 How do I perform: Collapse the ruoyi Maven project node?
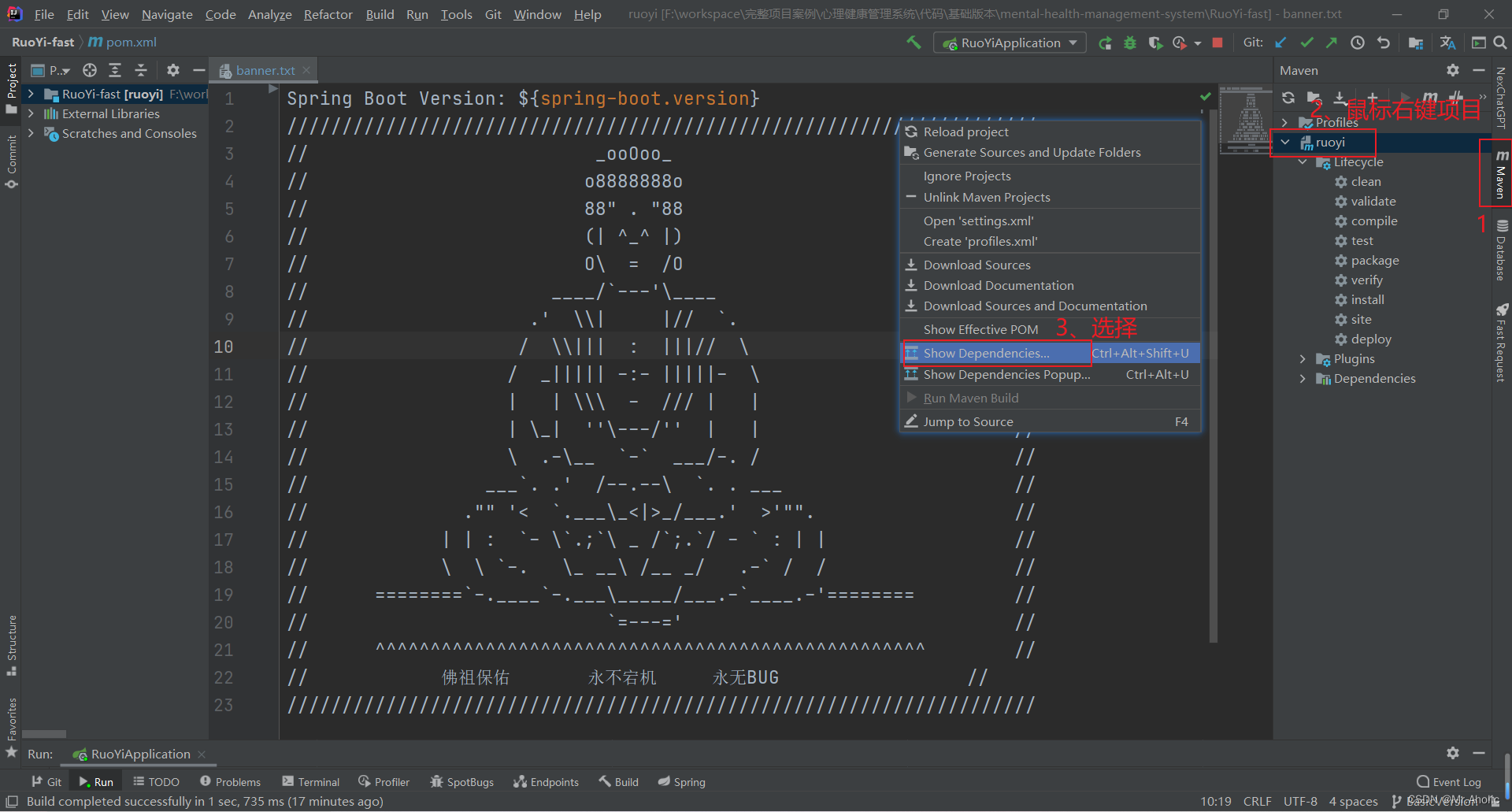point(1285,143)
